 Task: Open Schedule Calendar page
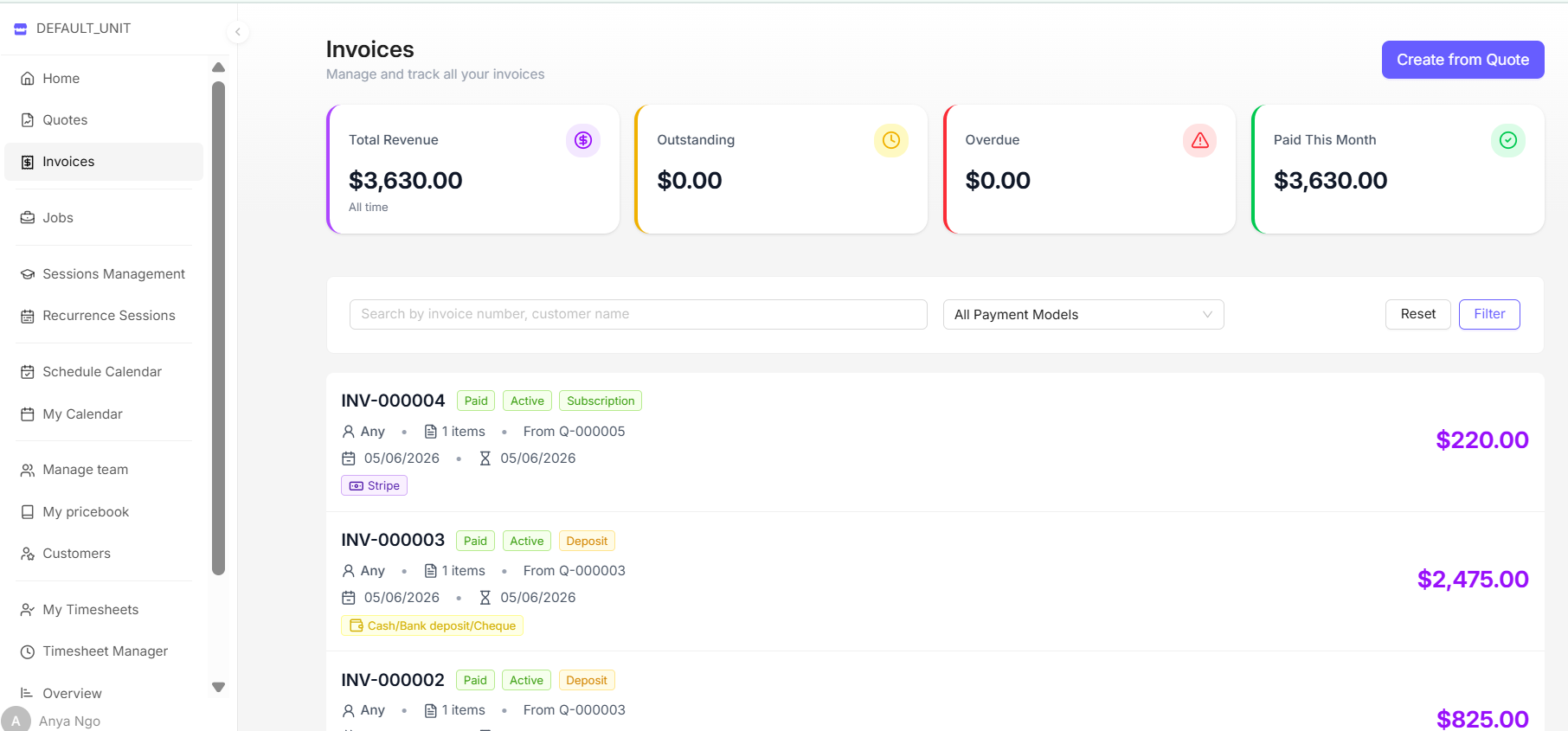pos(104,372)
